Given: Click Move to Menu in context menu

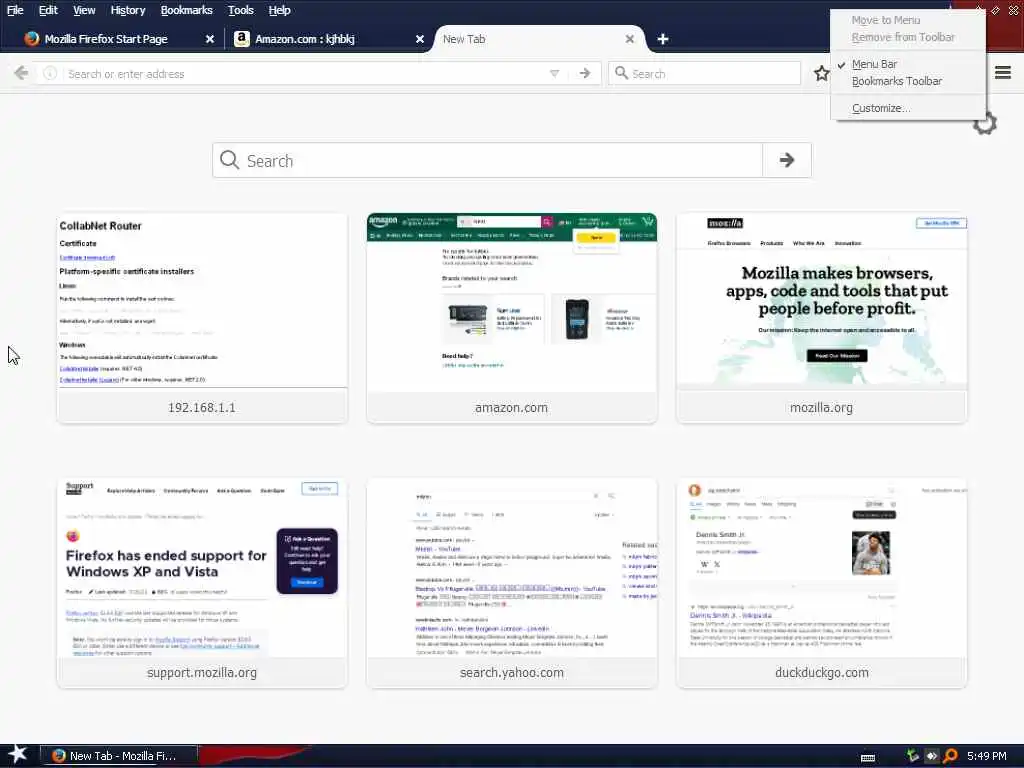Looking at the screenshot, I should click(908, 20).
